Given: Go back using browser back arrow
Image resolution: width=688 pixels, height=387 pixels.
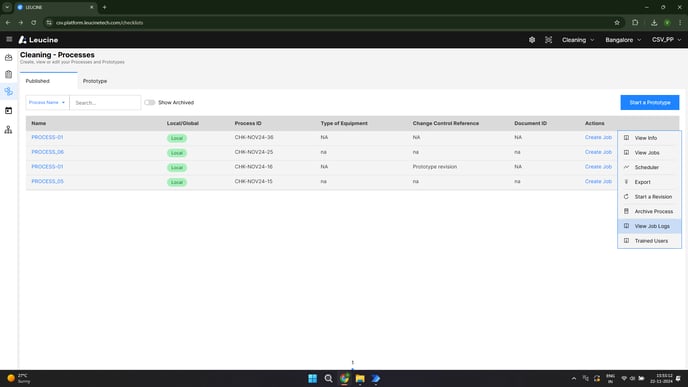Looking at the screenshot, I should [8, 22].
